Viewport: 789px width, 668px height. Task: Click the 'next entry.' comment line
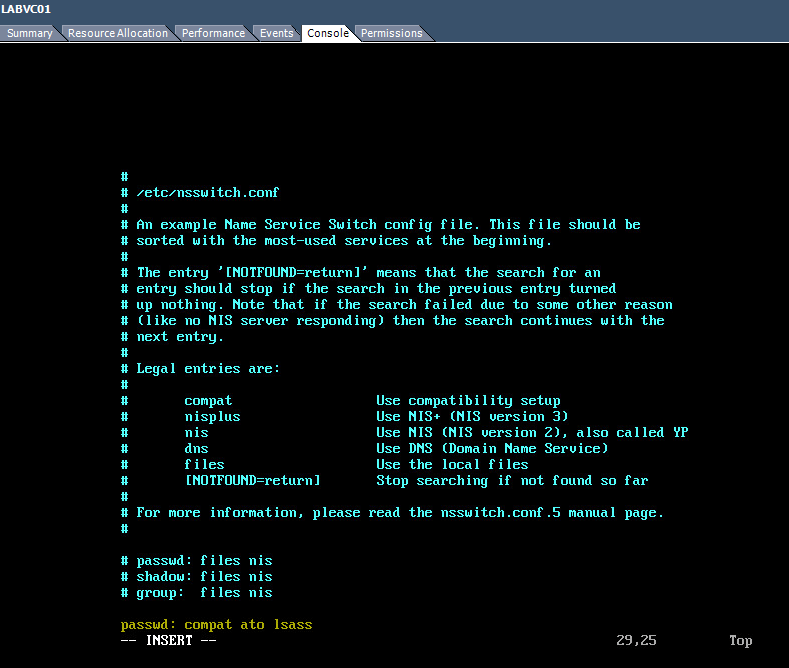[172, 337]
